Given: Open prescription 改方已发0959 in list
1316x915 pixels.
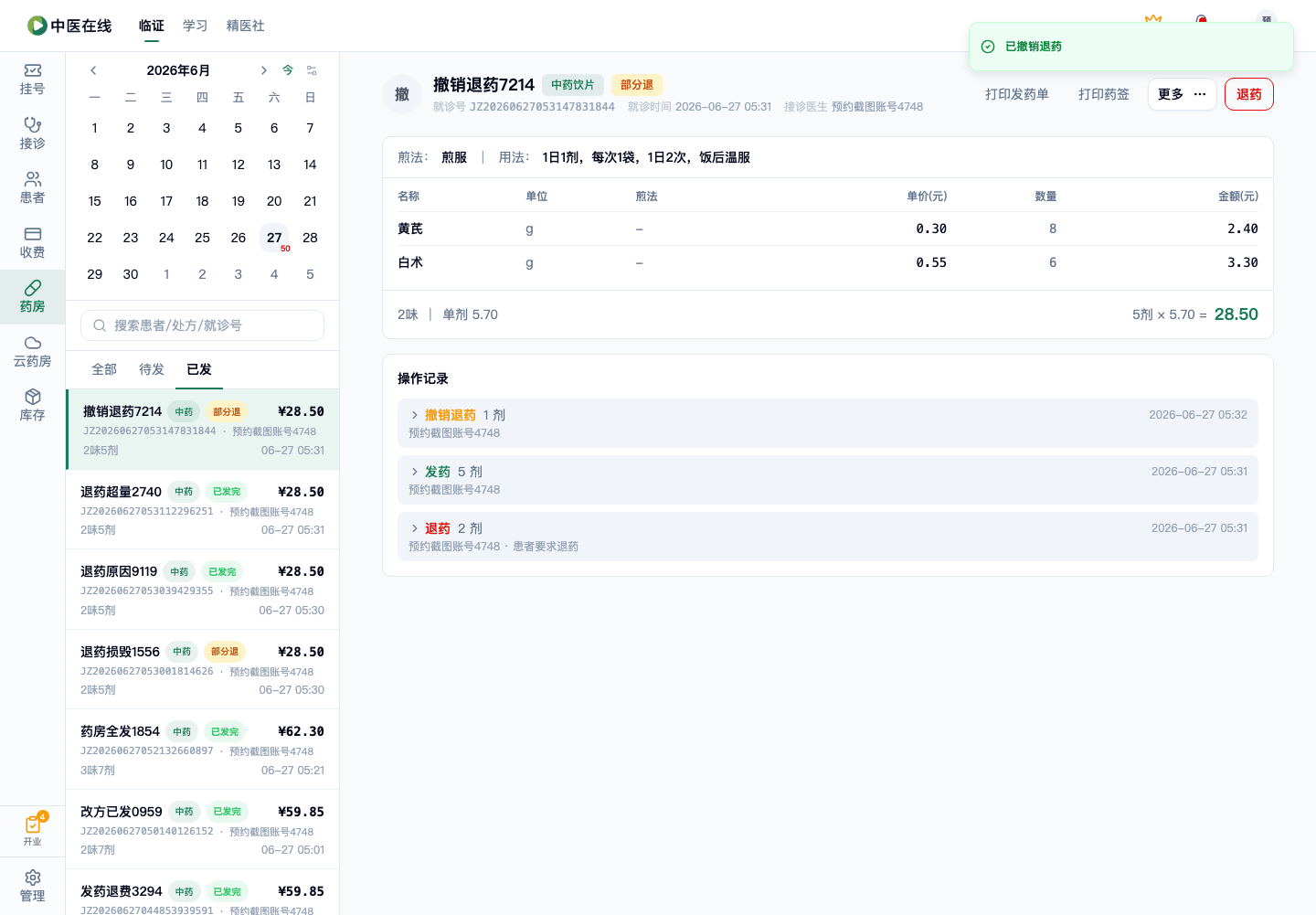Looking at the screenshot, I should 202,829.
